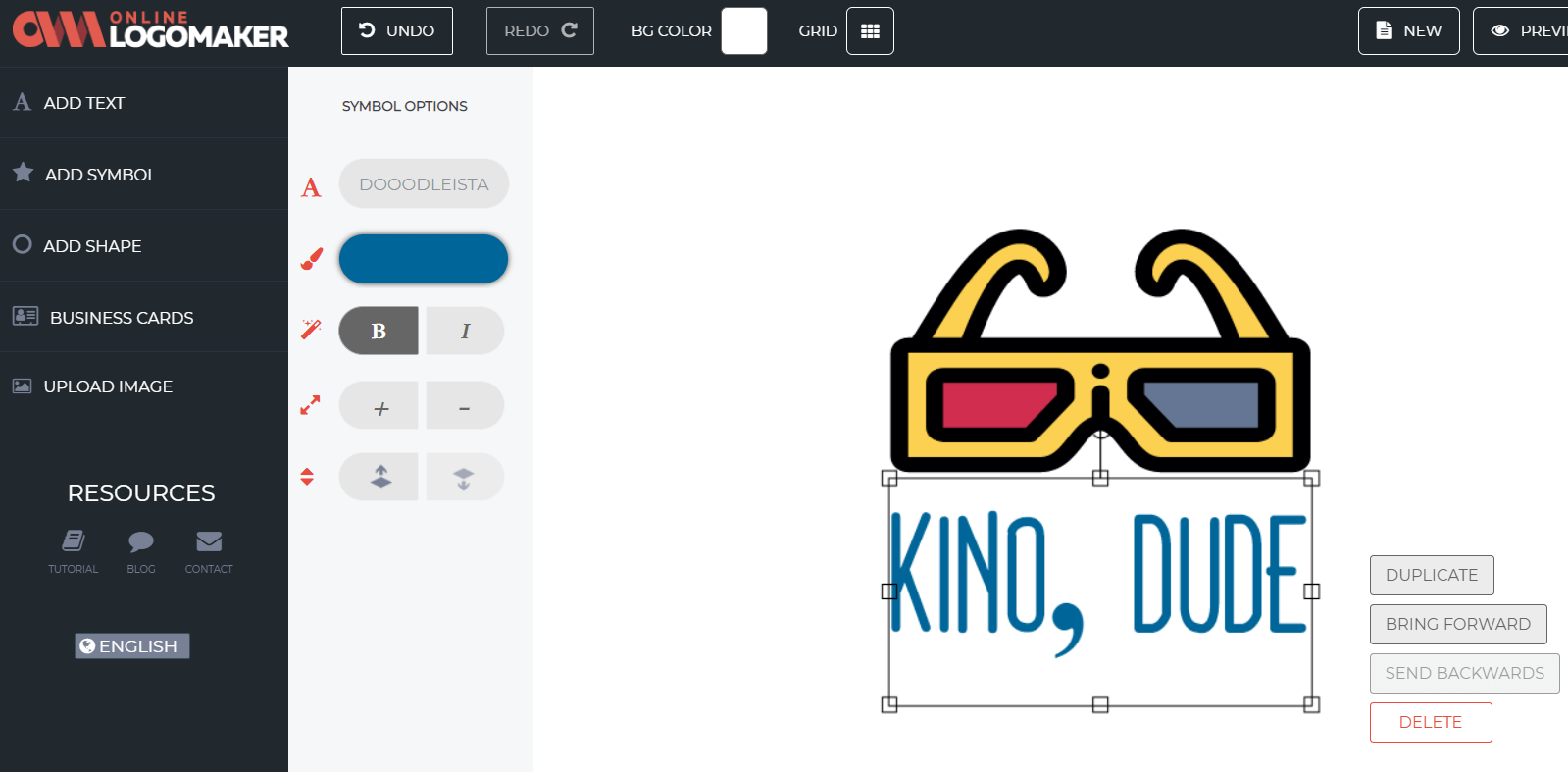
Task: Open the Contact envelope icon
Action: [209, 541]
